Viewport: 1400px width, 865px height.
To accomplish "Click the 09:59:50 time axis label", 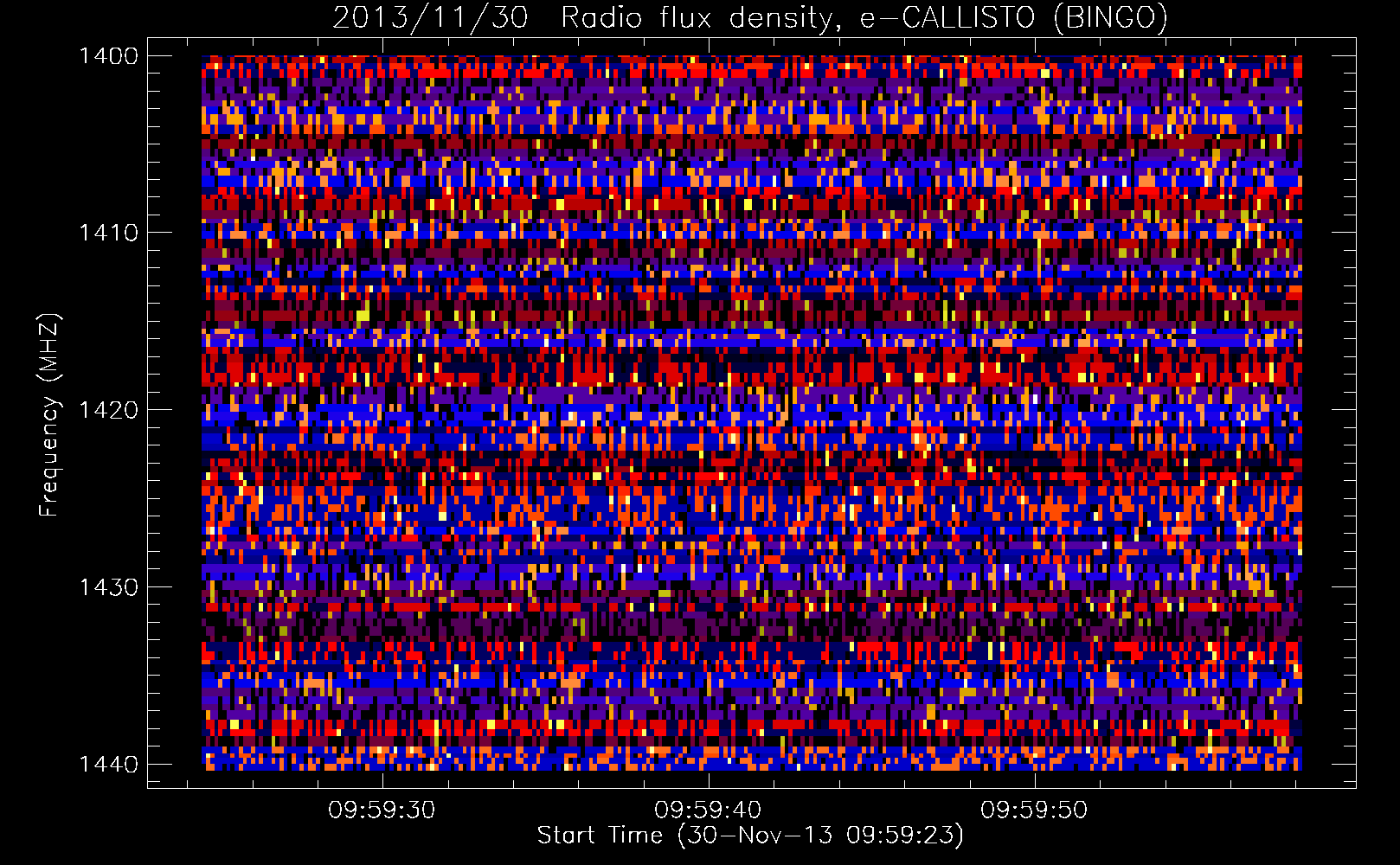I will tap(1034, 811).
